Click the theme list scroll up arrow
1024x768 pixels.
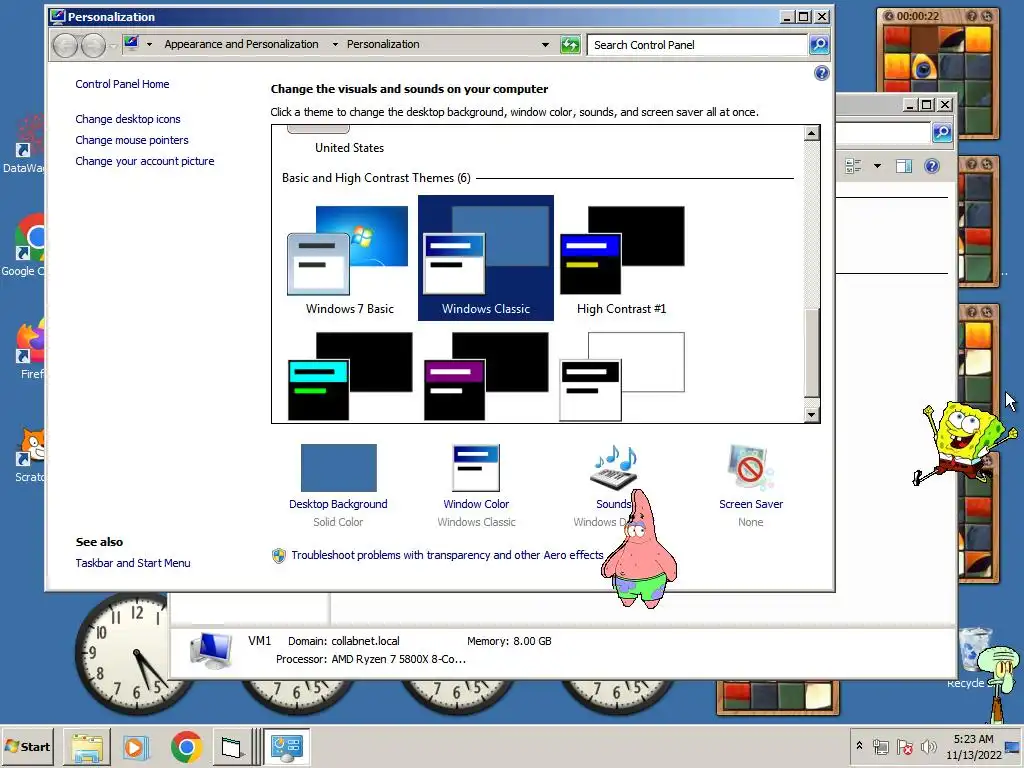pyautogui.click(x=812, y=133)
